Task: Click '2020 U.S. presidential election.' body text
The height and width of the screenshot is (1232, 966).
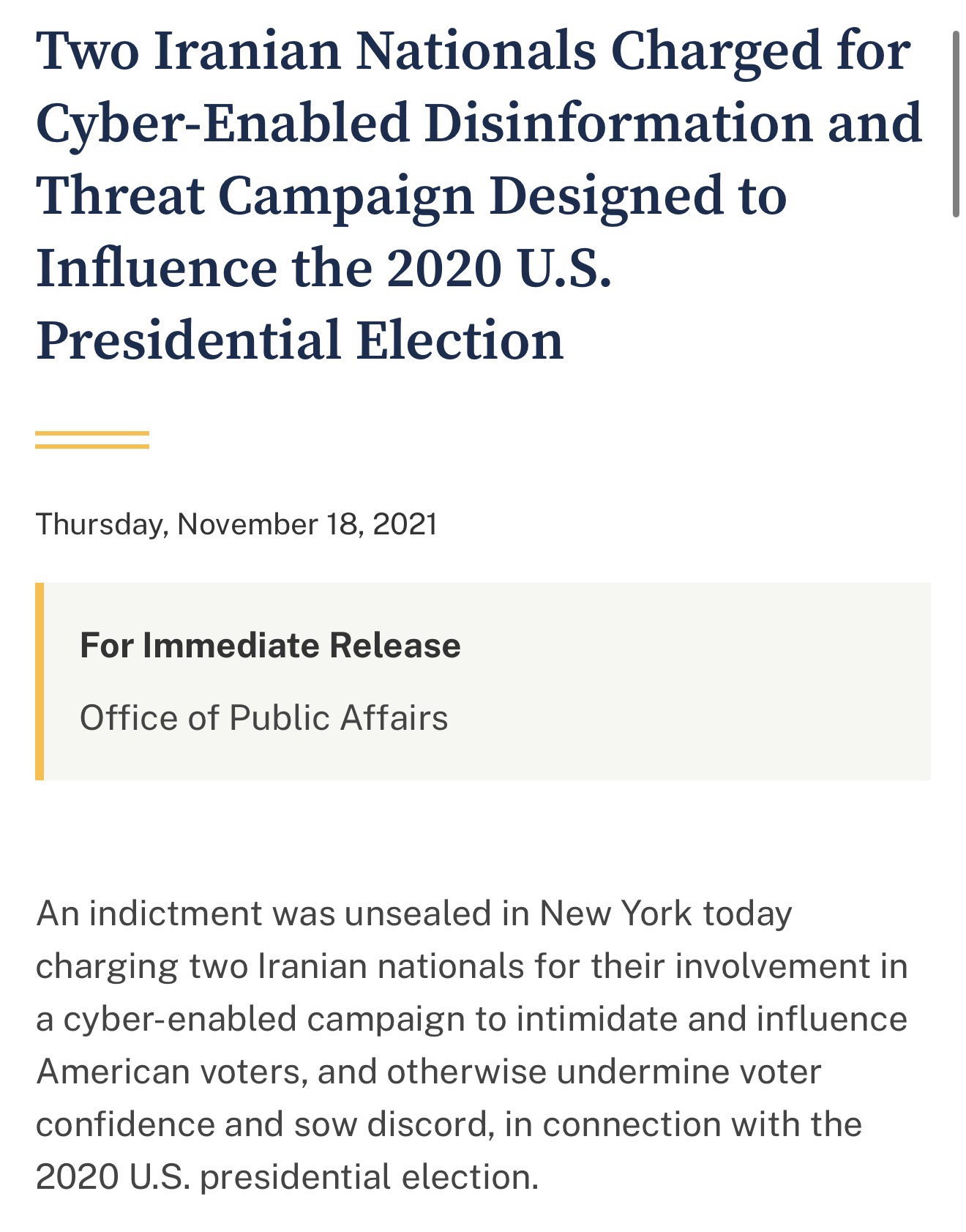Action: click(287, 1177)
